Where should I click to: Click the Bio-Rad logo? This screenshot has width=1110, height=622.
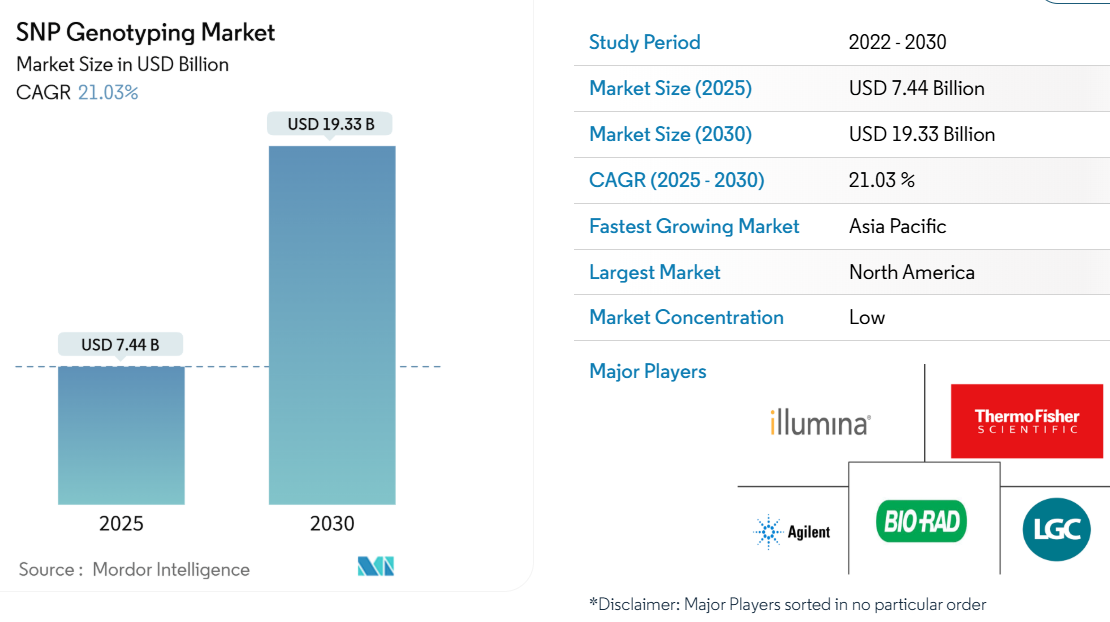click(x=921, y=522)
